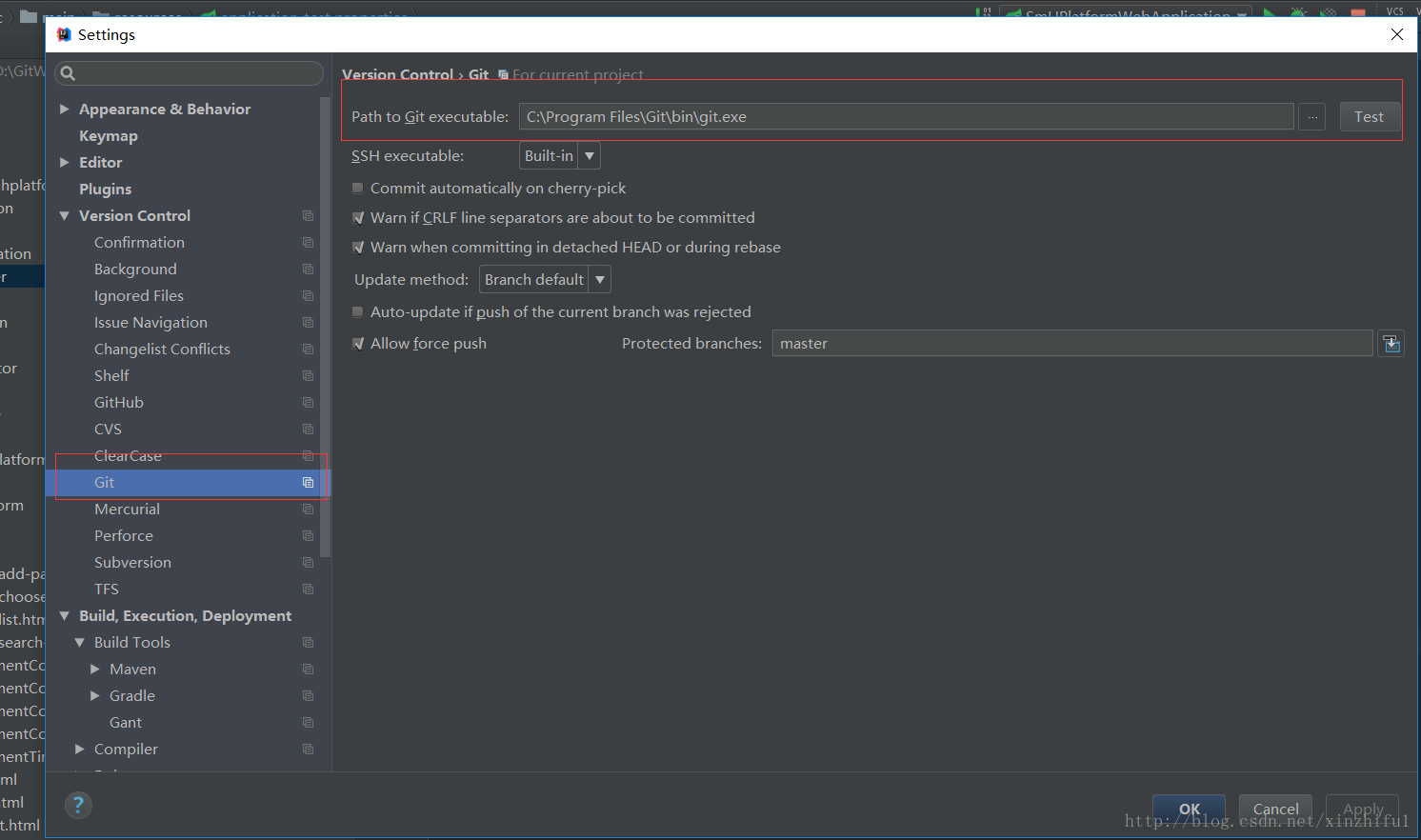Image resolution: width=1421 pixels, height=840 pixels.
Task: Expand Appearance & Behavior section
Action: pyautogui.click(x=65, y=110)
